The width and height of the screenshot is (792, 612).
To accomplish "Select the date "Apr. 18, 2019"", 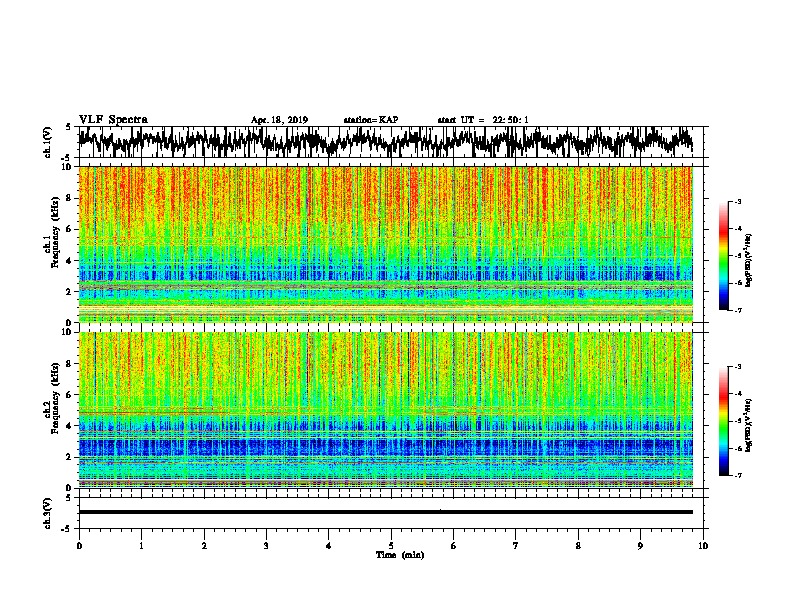I will (279, 120).
